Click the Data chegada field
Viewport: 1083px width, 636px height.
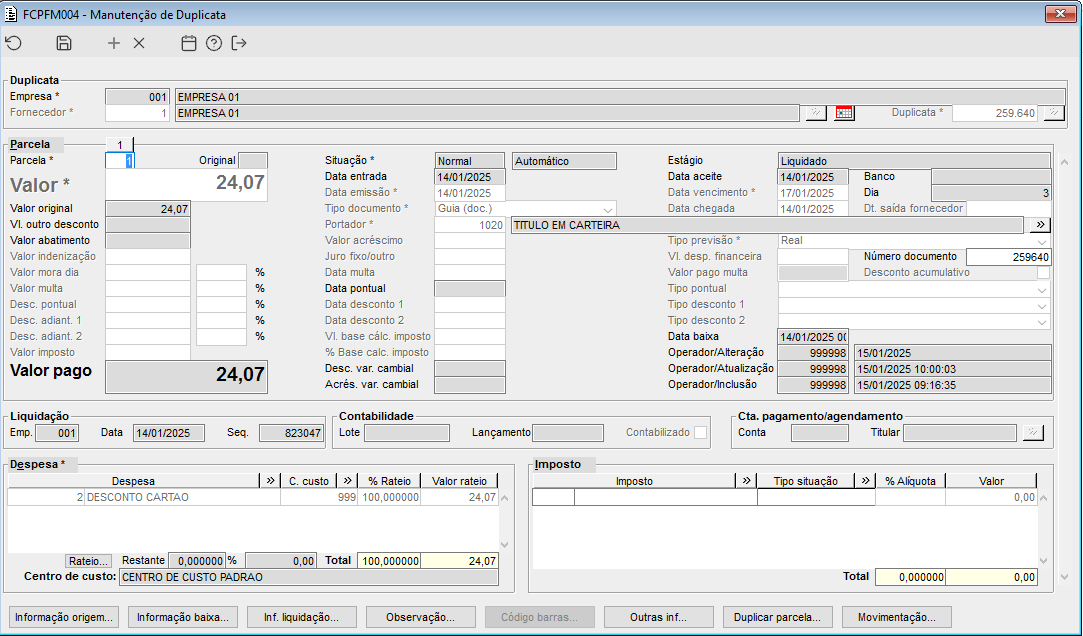coord(813,209)
